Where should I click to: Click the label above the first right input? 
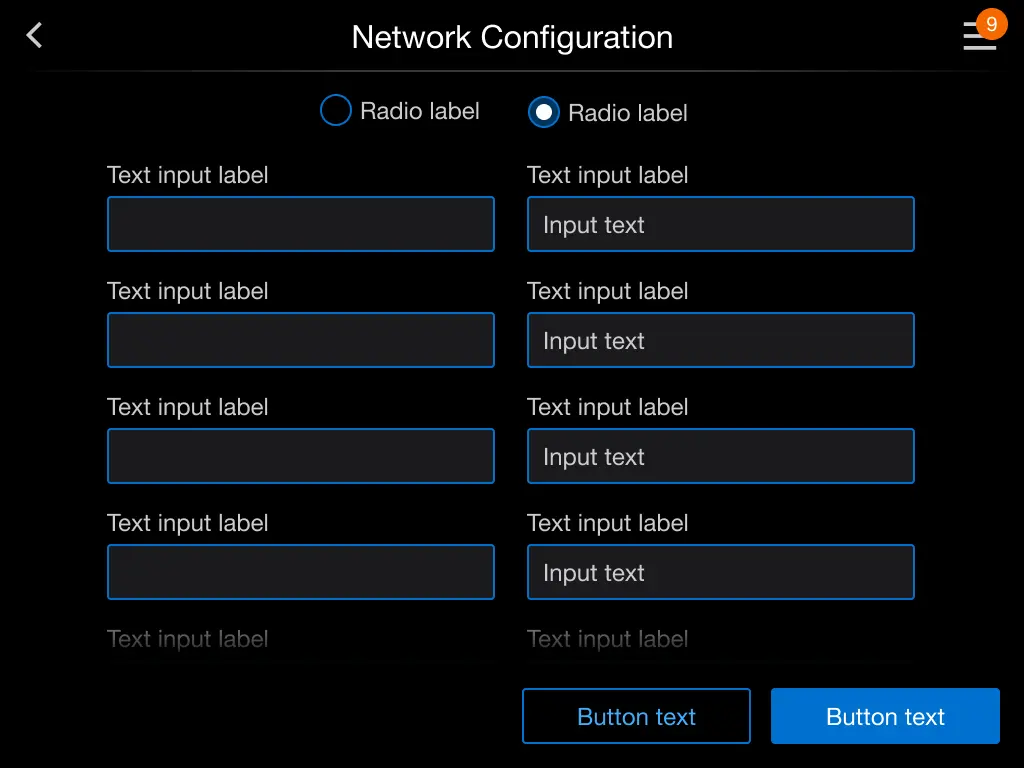tap(607, 175)
